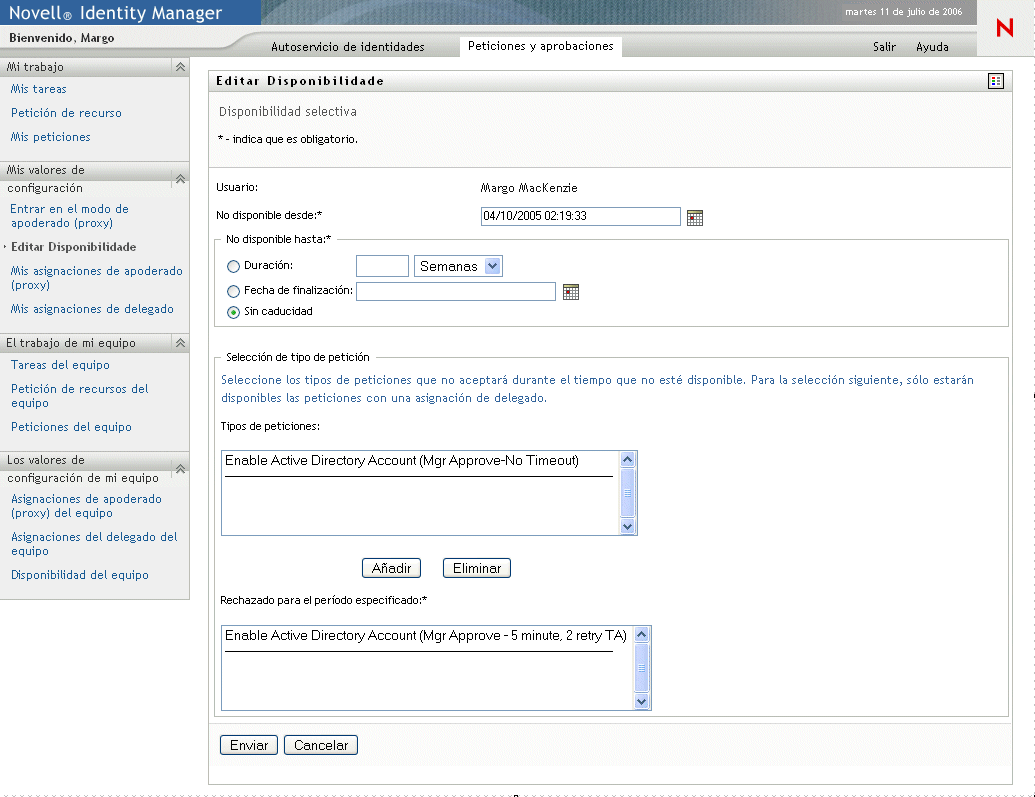1035x797 pixels.
Task: Switch to Peticiones y aprobaciones tab
Action: [x=541, y=46]
